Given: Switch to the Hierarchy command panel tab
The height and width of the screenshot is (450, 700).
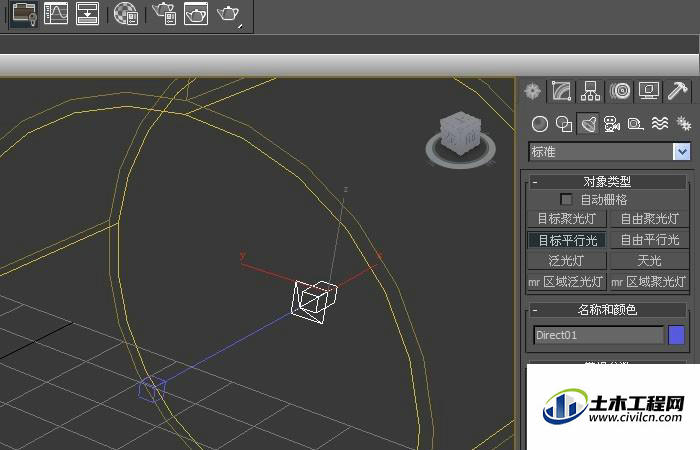Looking at the screenshot, I should click(590, 91).
